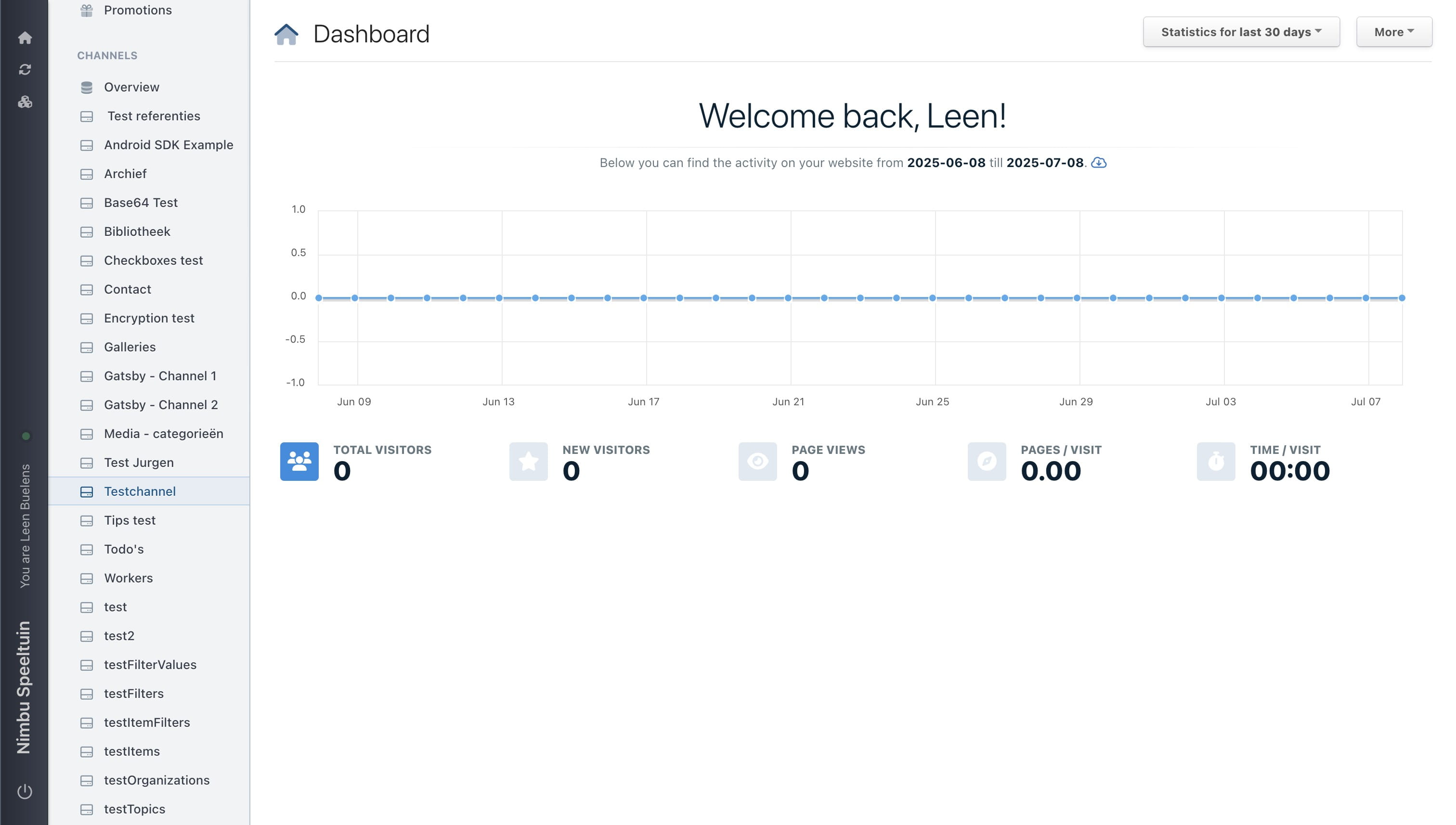
Task: Click the cubes icon in dark sidebar
Action: click(x=25, y=102)
